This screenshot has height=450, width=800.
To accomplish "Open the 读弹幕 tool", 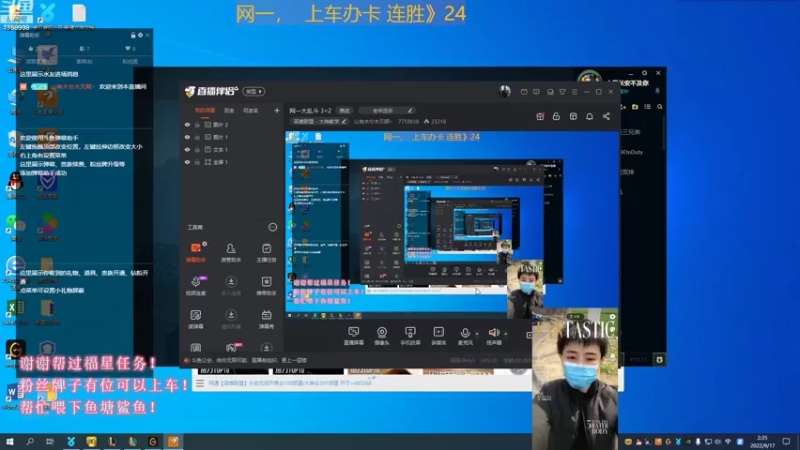I will click(195, 319).
